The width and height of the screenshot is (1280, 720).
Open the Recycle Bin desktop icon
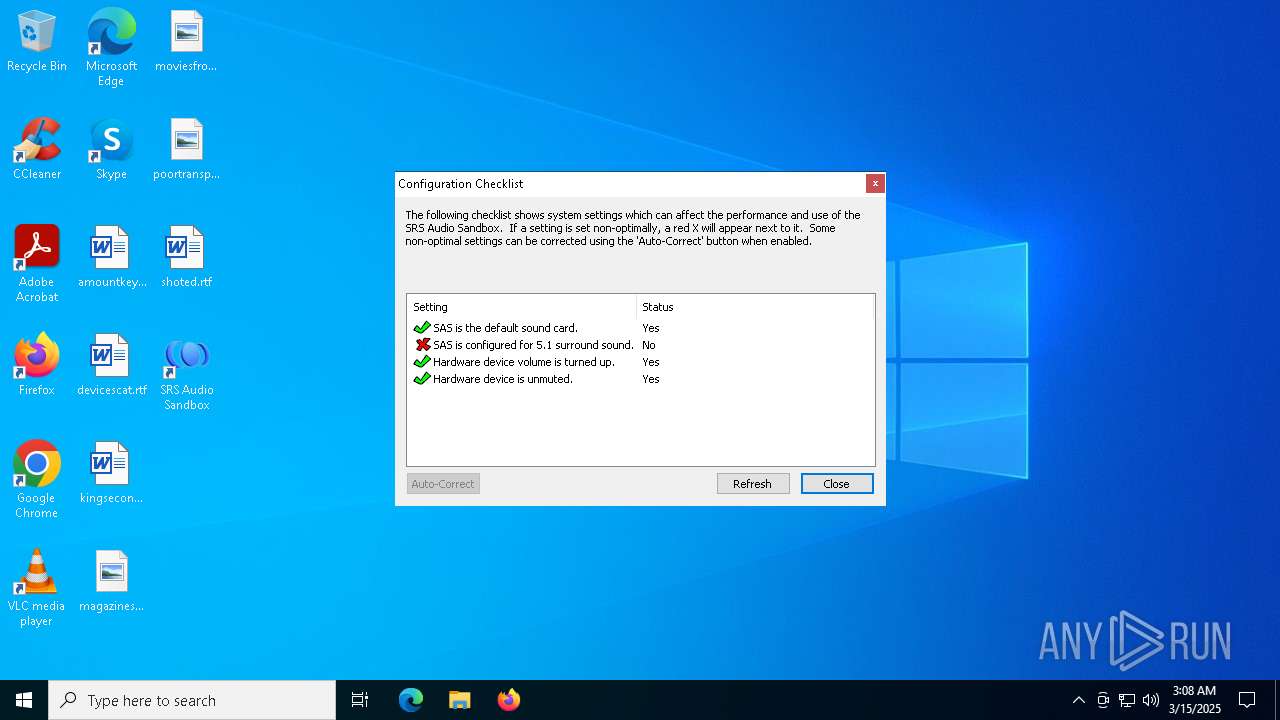(x=37, y=42)
